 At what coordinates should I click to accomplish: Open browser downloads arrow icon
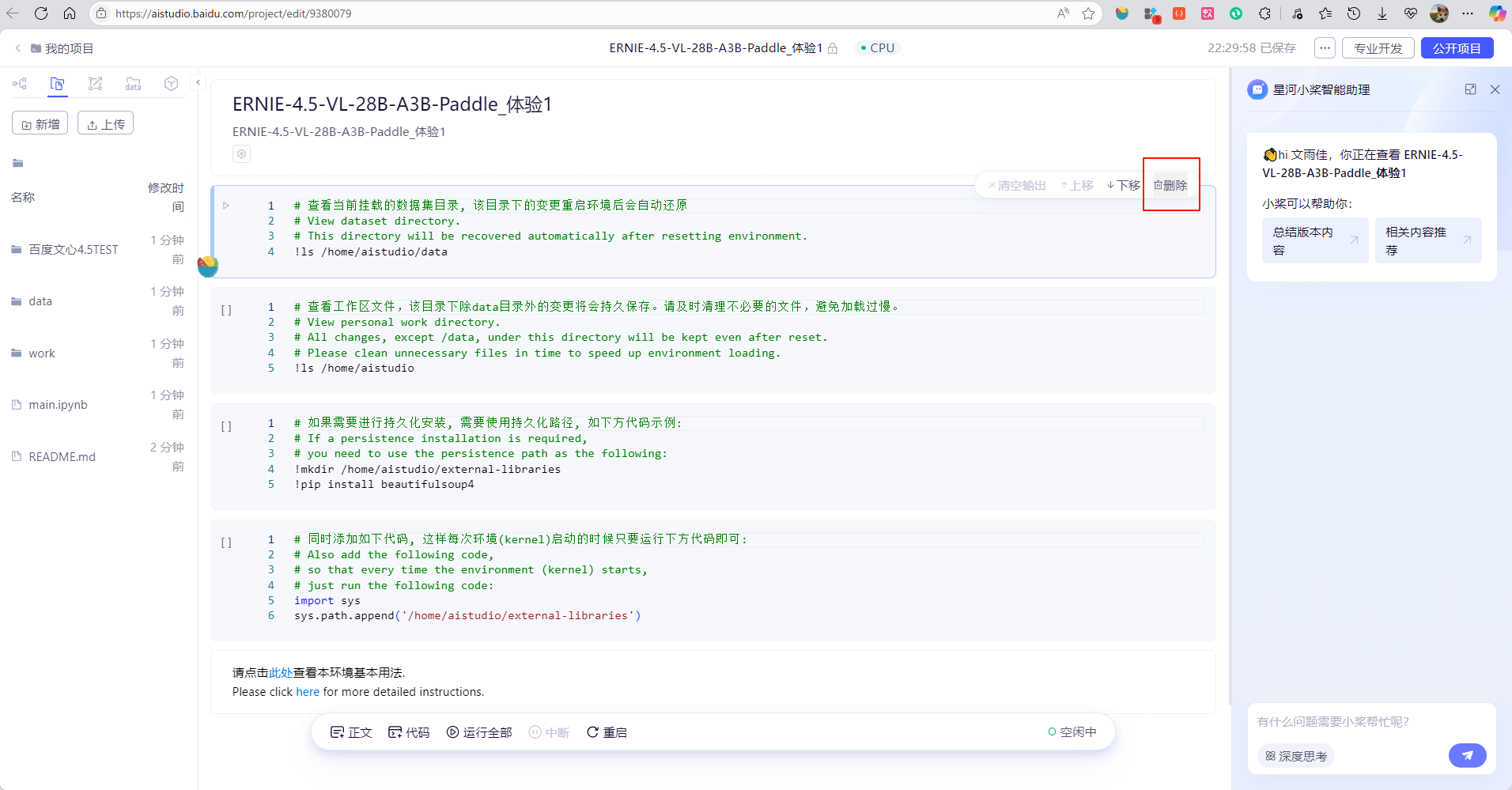(x=1382, y=13)
